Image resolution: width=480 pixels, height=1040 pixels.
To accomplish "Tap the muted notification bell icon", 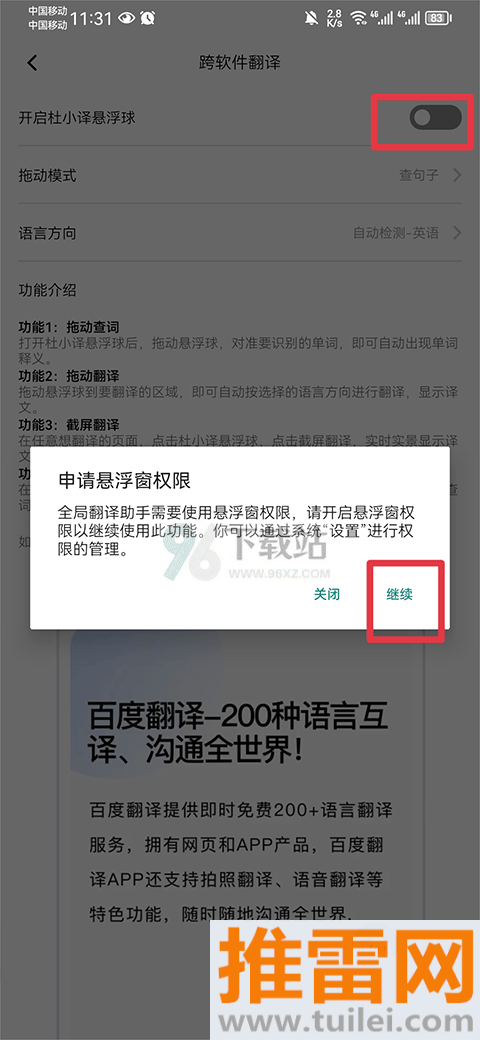I will 311,18.
